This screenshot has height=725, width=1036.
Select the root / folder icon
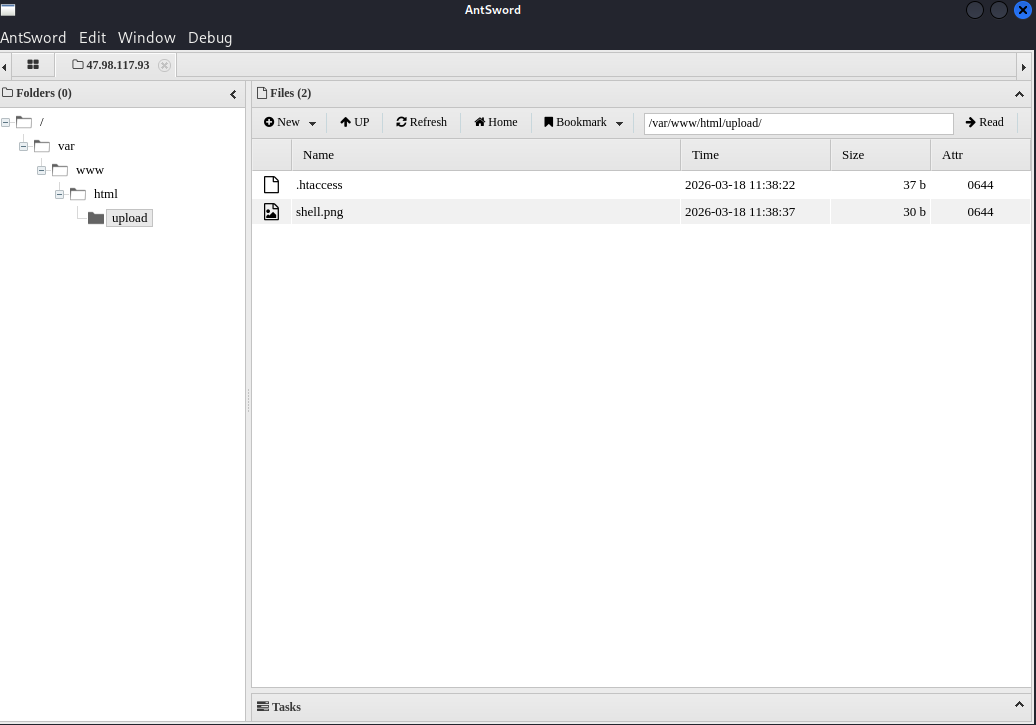tap(24, 122)
